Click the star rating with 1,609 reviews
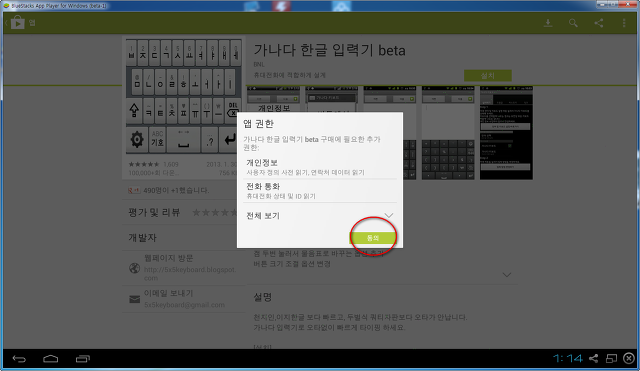The height and width of the screenshot is (371, 640). [x=153, y=164]
